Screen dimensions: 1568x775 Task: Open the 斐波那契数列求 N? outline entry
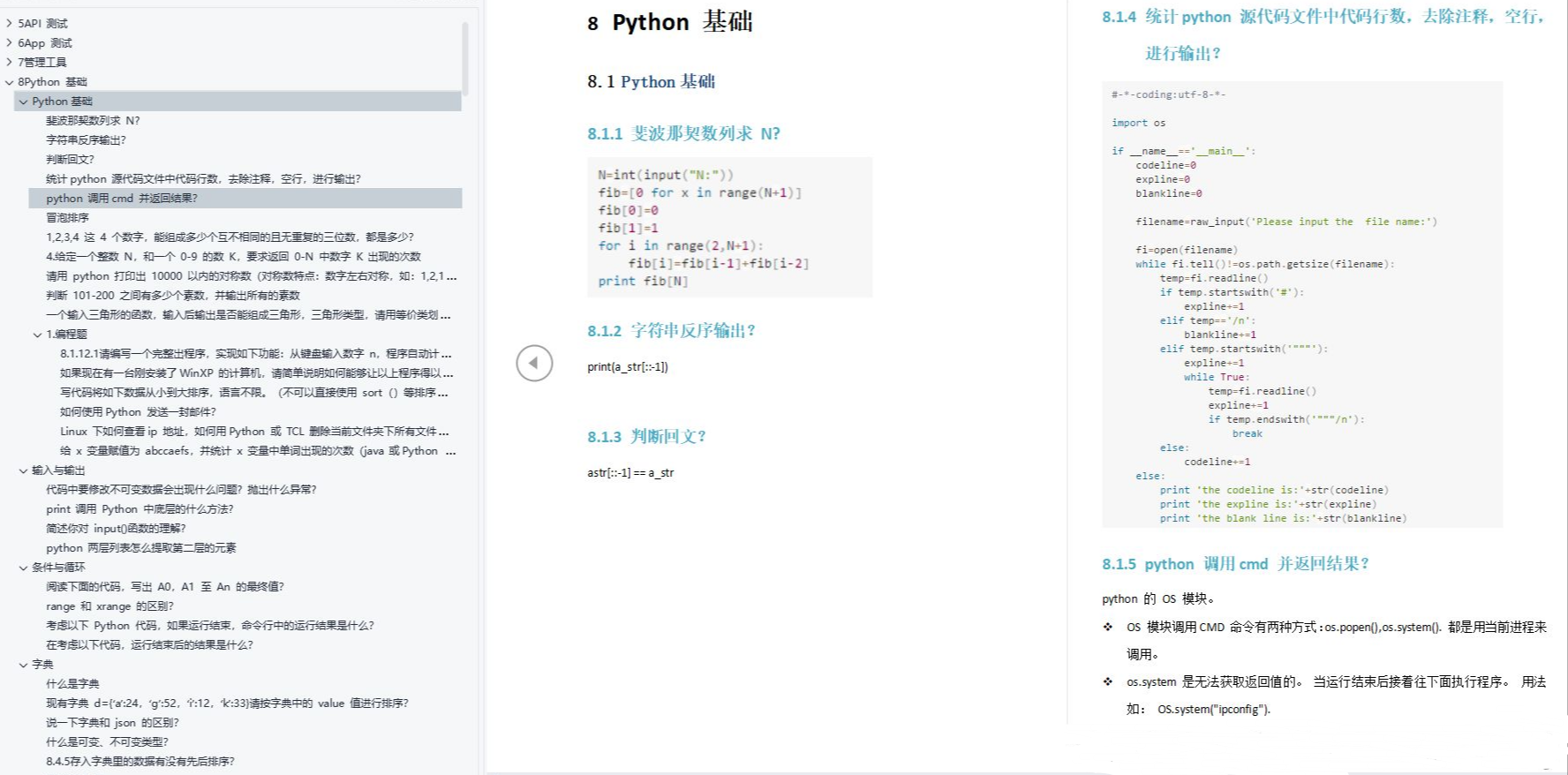[93, 121]
